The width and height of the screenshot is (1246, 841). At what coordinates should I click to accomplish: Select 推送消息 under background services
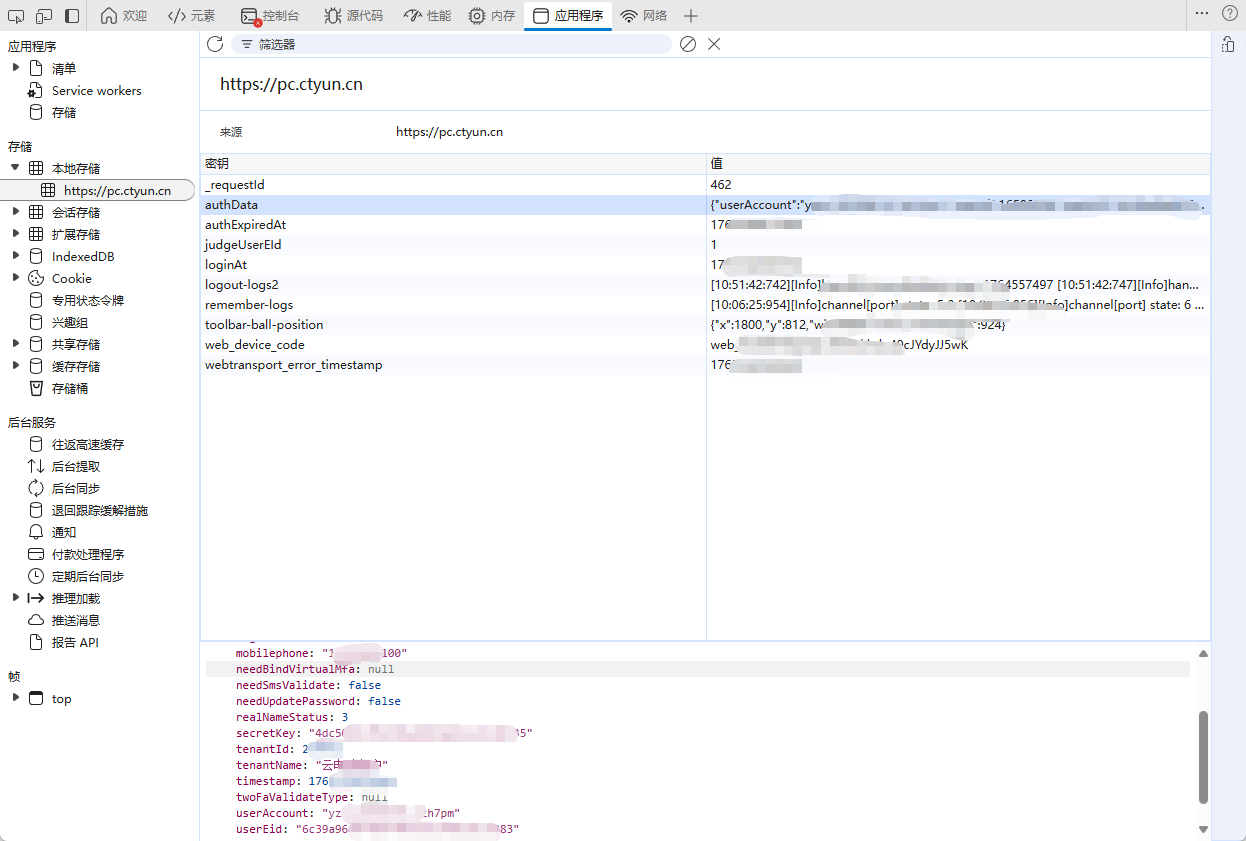coord(76,620)
